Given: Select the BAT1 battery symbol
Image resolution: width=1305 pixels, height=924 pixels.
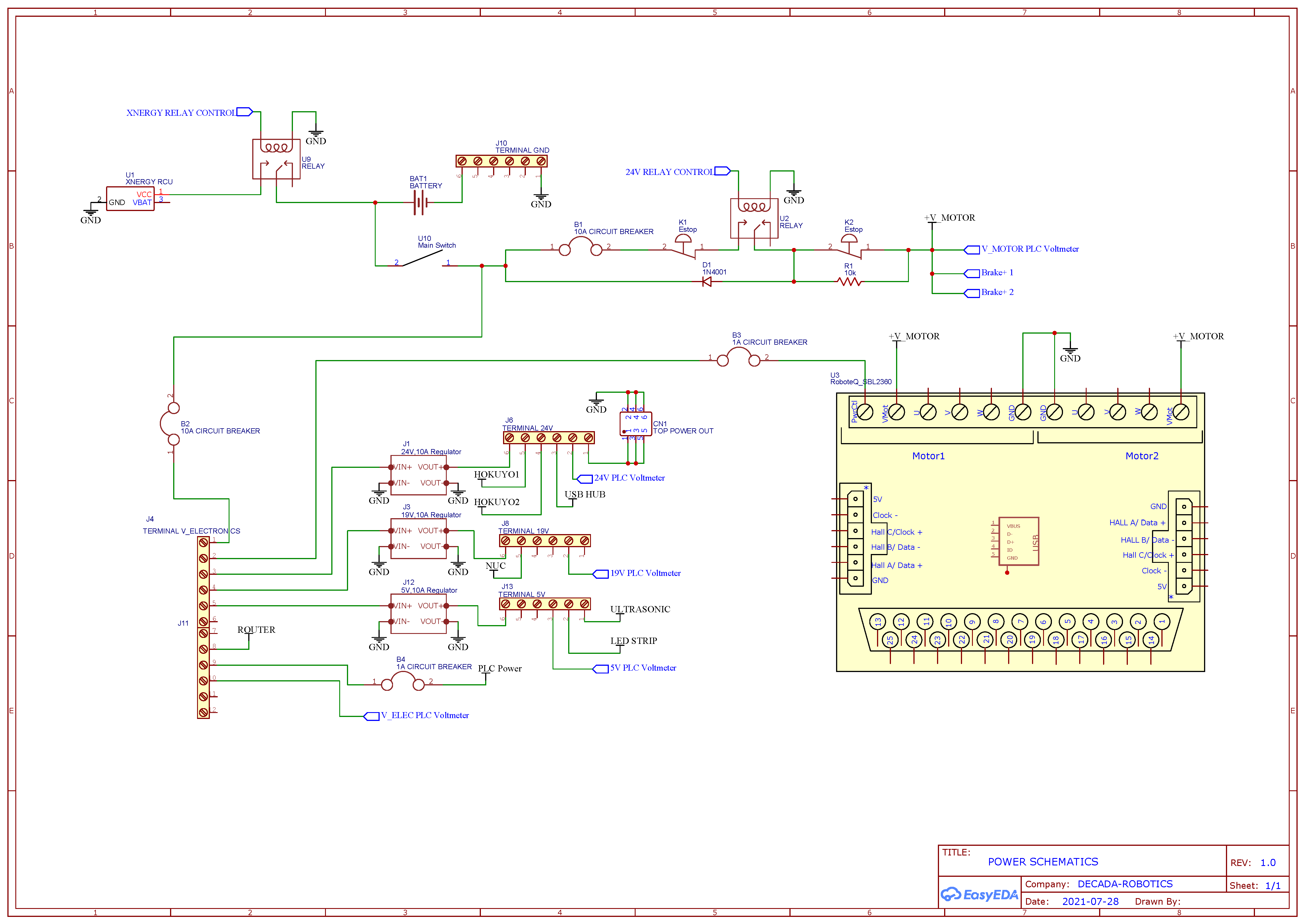Looking at the screenshot, I should tap(420, 202).
